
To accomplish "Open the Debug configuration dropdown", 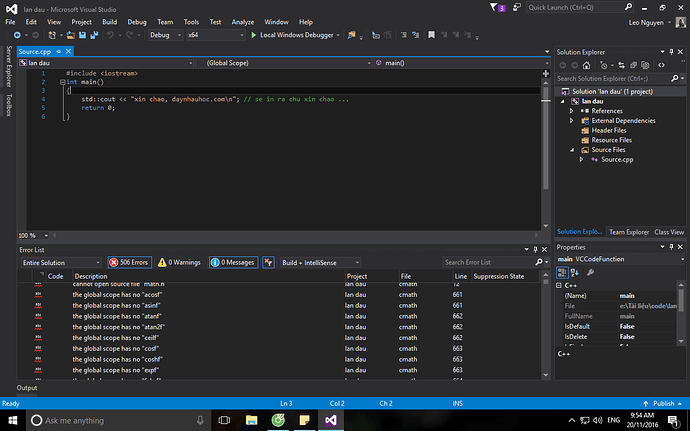I will pos(164,35).
